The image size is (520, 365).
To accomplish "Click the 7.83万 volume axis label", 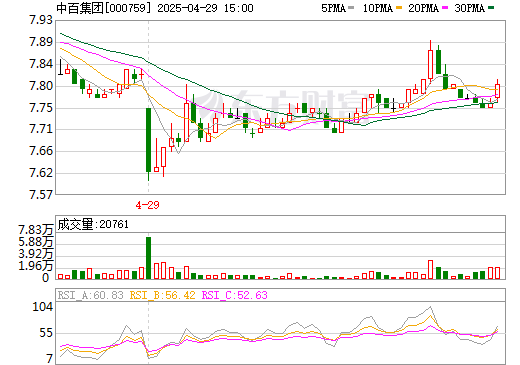I will (36, 230).
